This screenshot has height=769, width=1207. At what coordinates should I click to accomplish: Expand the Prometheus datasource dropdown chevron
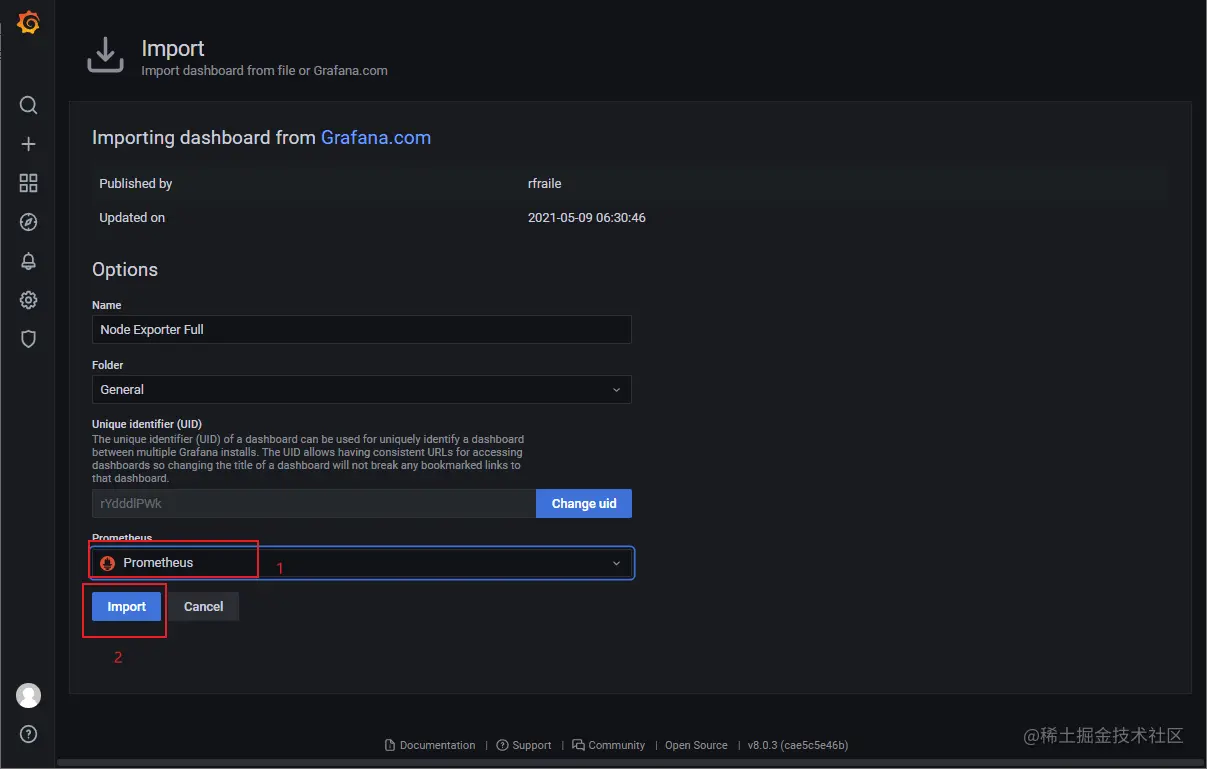(616, 563)
